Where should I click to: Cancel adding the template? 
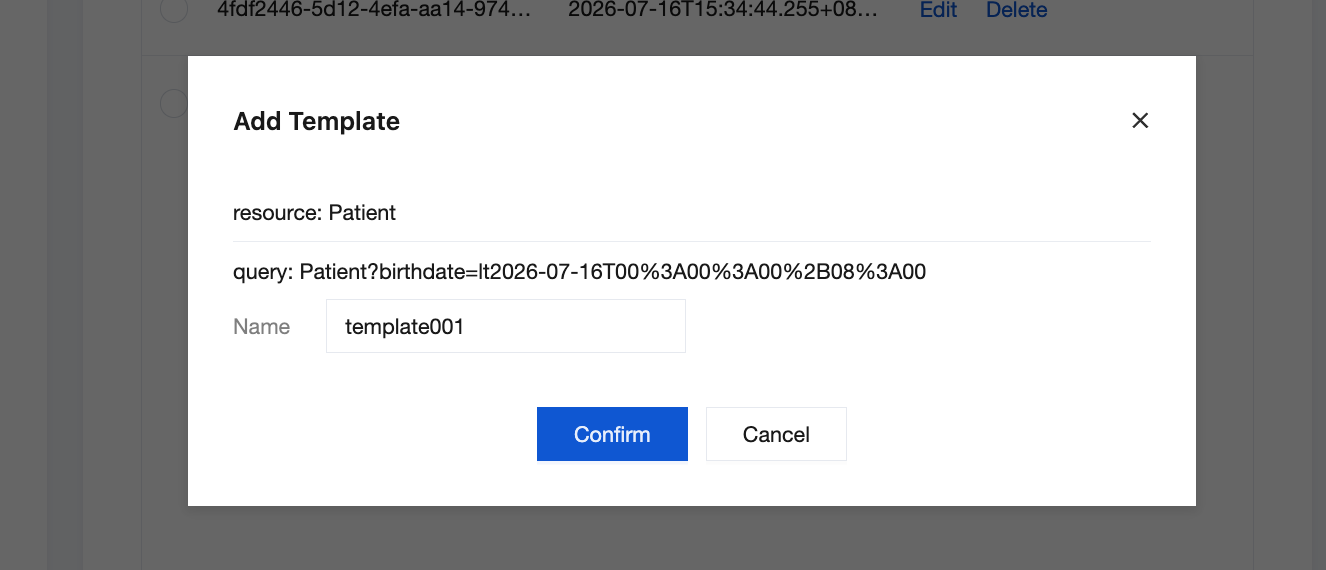click(x=776, y=434)
